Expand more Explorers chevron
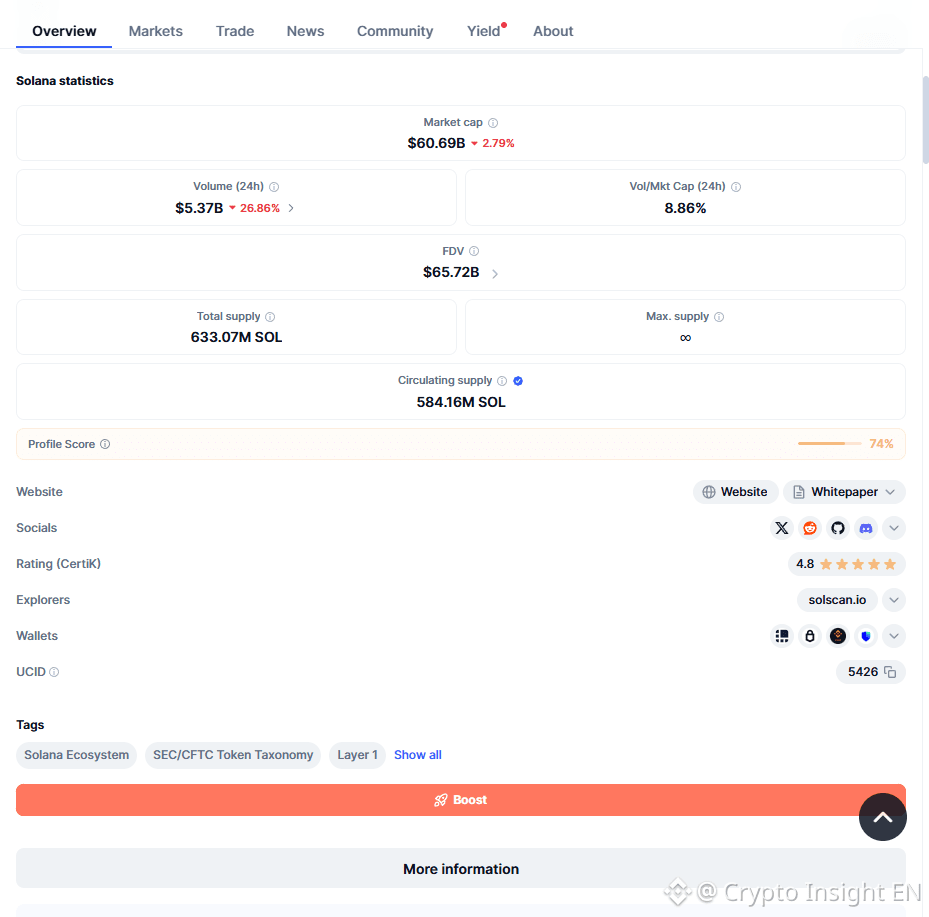The width and height of the screenshot is (929, 917). tap(894, 600)
